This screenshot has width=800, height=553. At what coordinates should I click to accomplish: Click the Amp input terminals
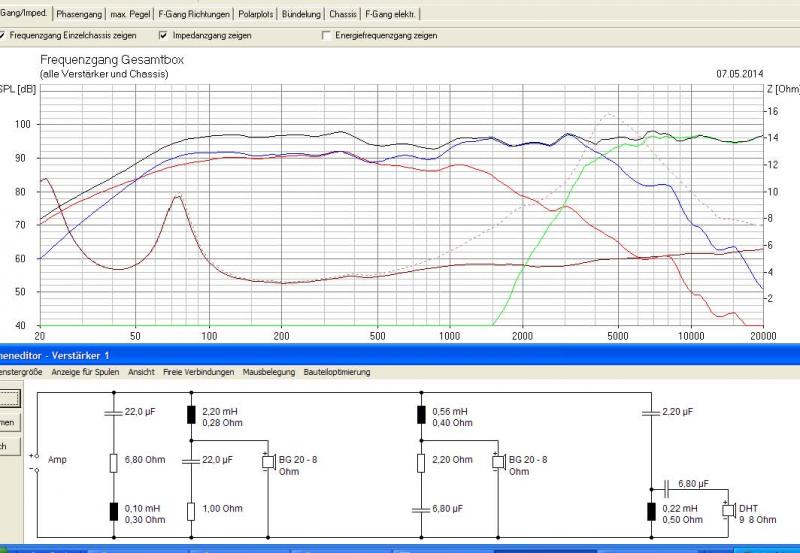point(38,461)
